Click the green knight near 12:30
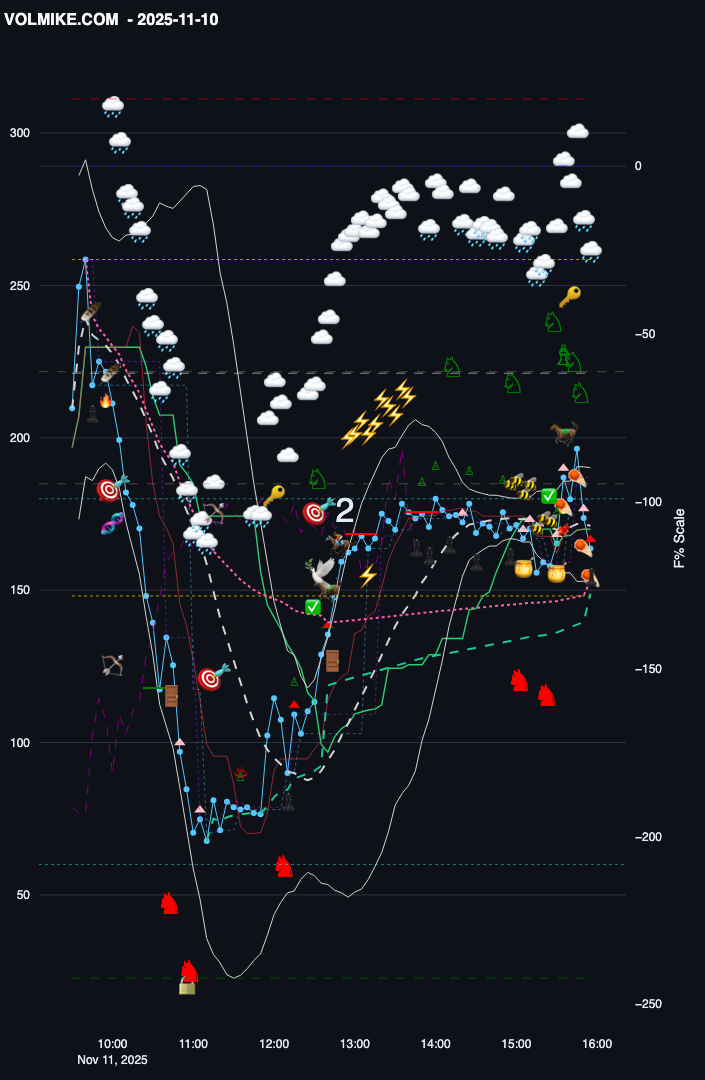Image resolution: width=705 pixels, height=1080 pixels. coord(317,479)
